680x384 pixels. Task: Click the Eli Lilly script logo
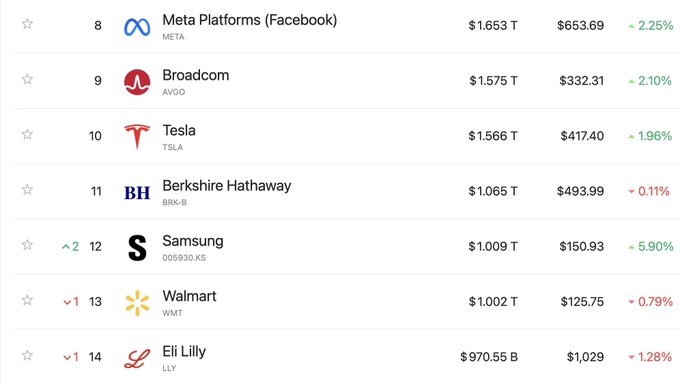[137, 358]
